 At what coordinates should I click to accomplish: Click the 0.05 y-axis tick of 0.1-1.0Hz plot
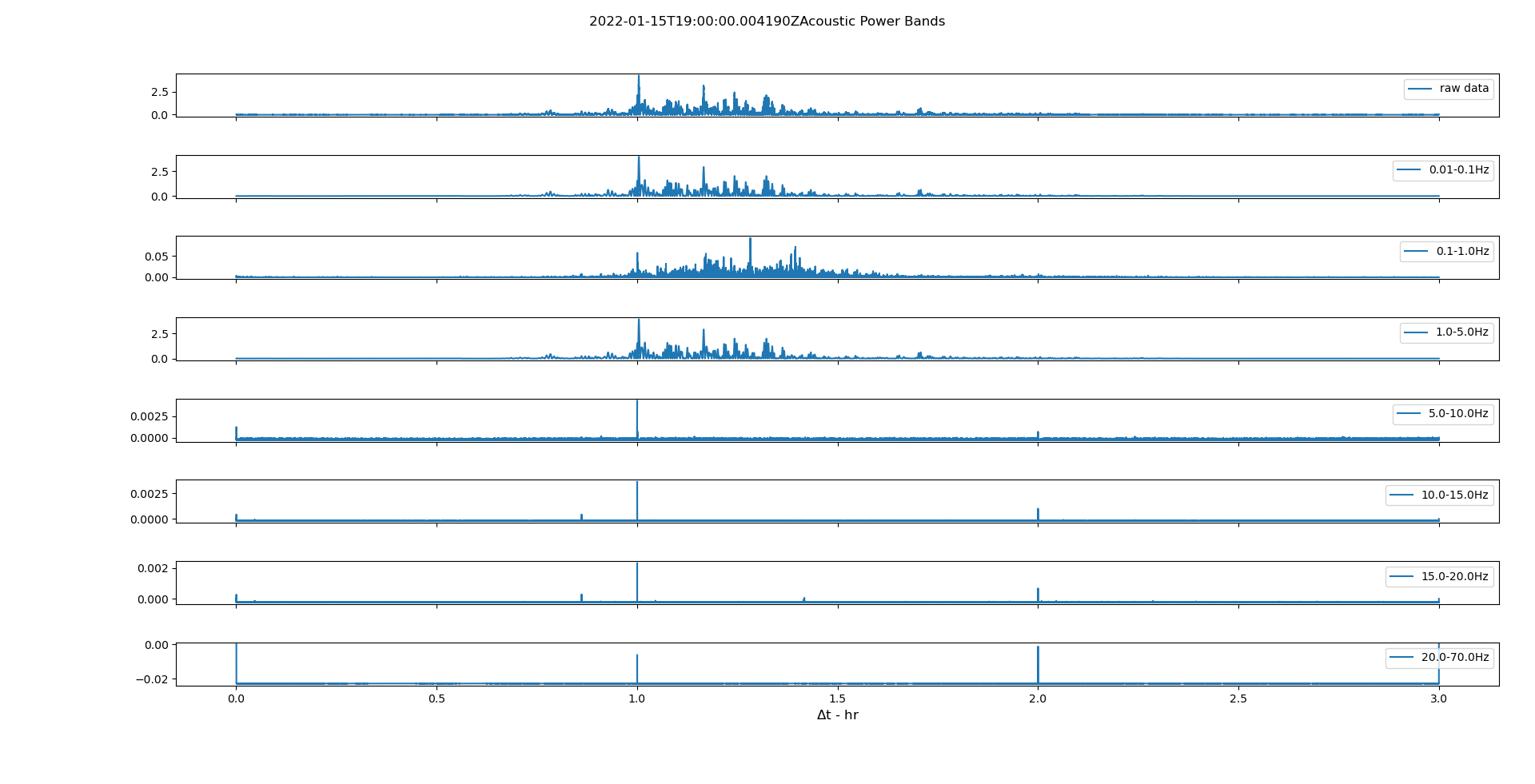pyautogui.click(x=156, y=257)
